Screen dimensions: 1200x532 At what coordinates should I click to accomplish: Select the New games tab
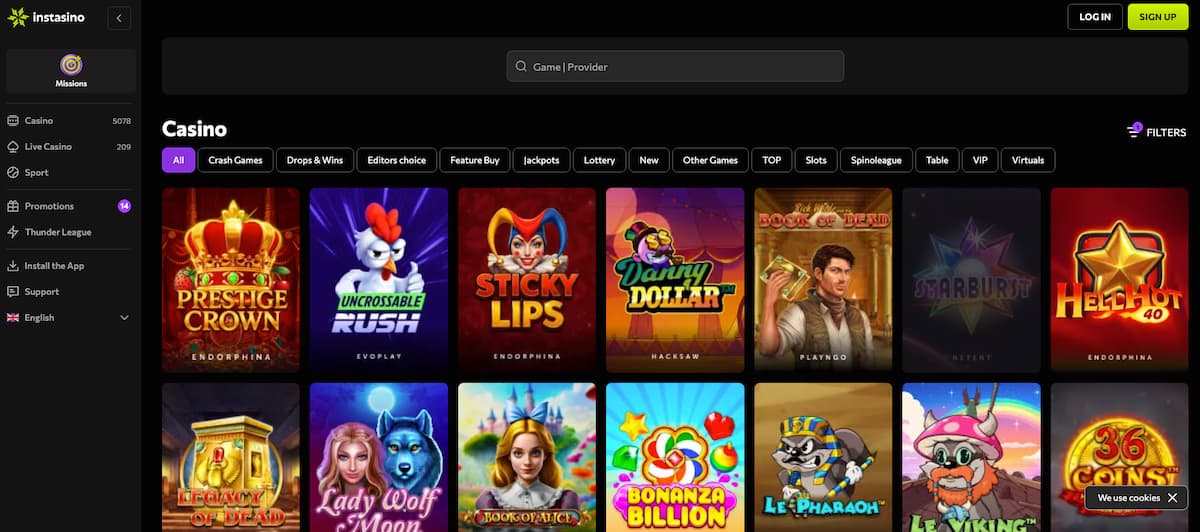click(x=649, y=160)
